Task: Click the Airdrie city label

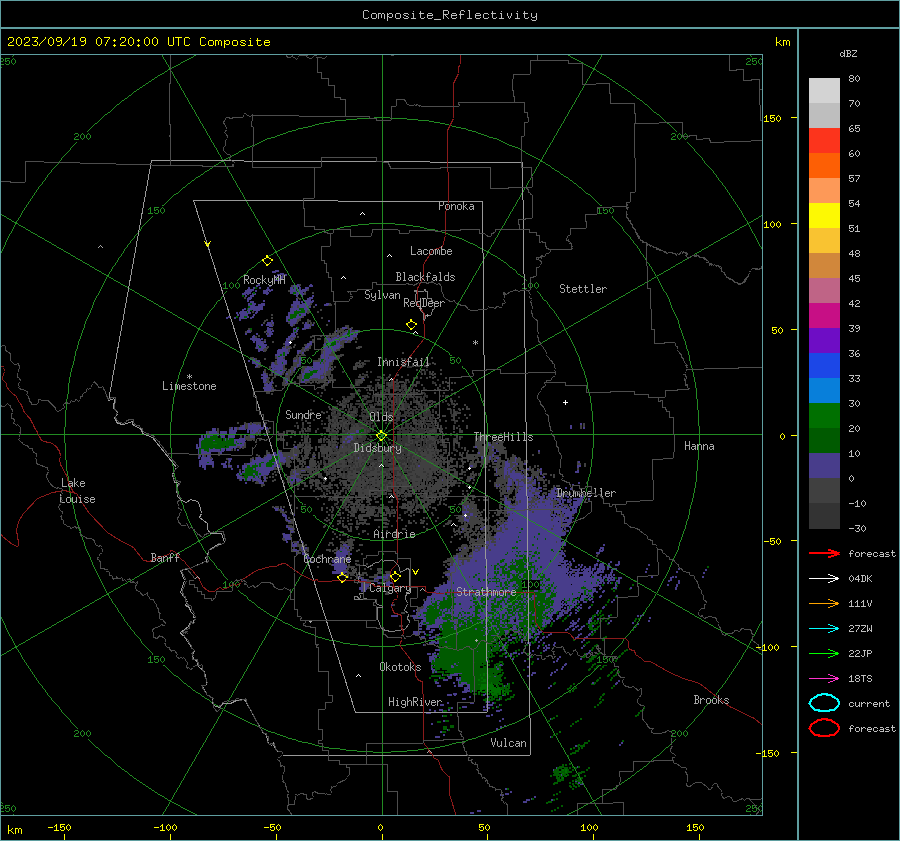Action: point(394,534)
